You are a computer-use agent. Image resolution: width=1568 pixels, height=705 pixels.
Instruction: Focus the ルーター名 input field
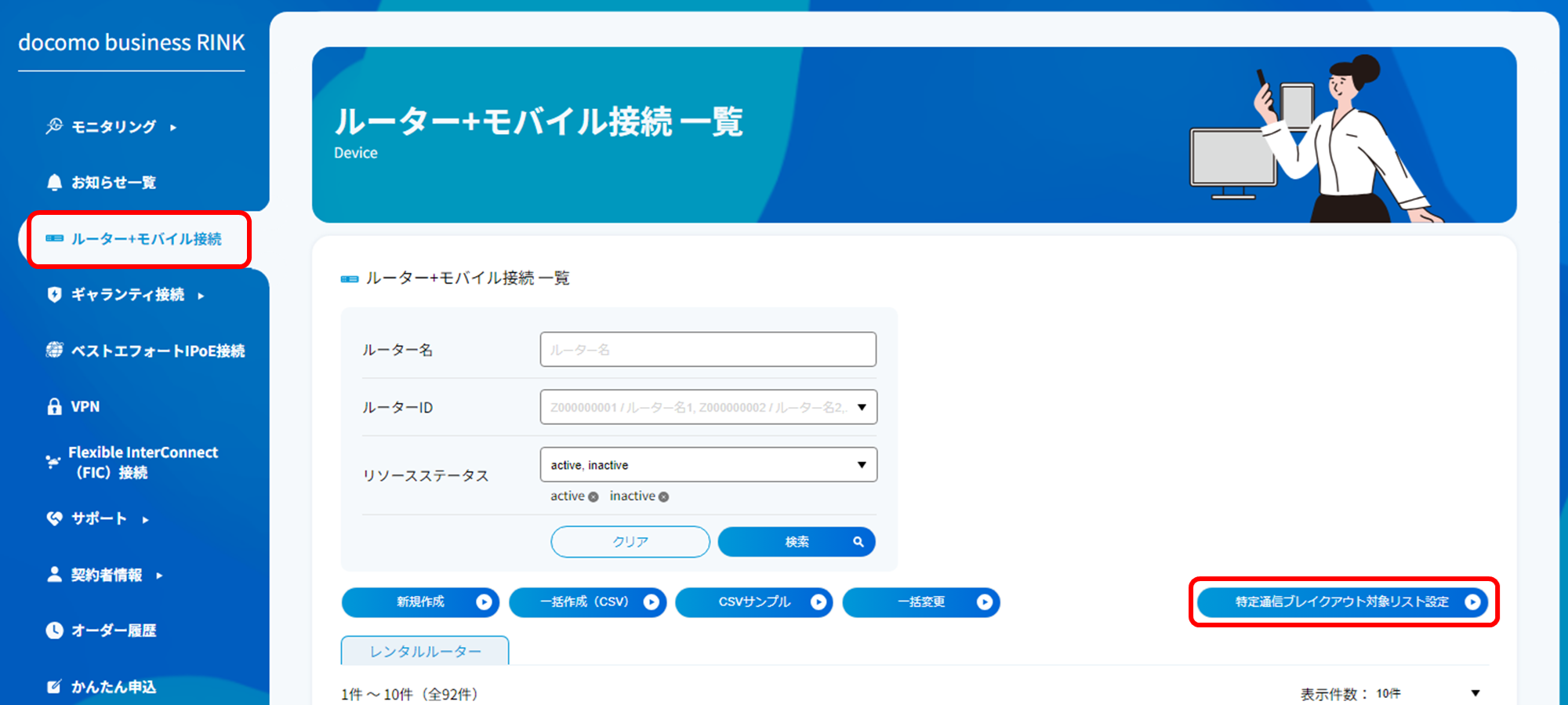click(708, 349)
